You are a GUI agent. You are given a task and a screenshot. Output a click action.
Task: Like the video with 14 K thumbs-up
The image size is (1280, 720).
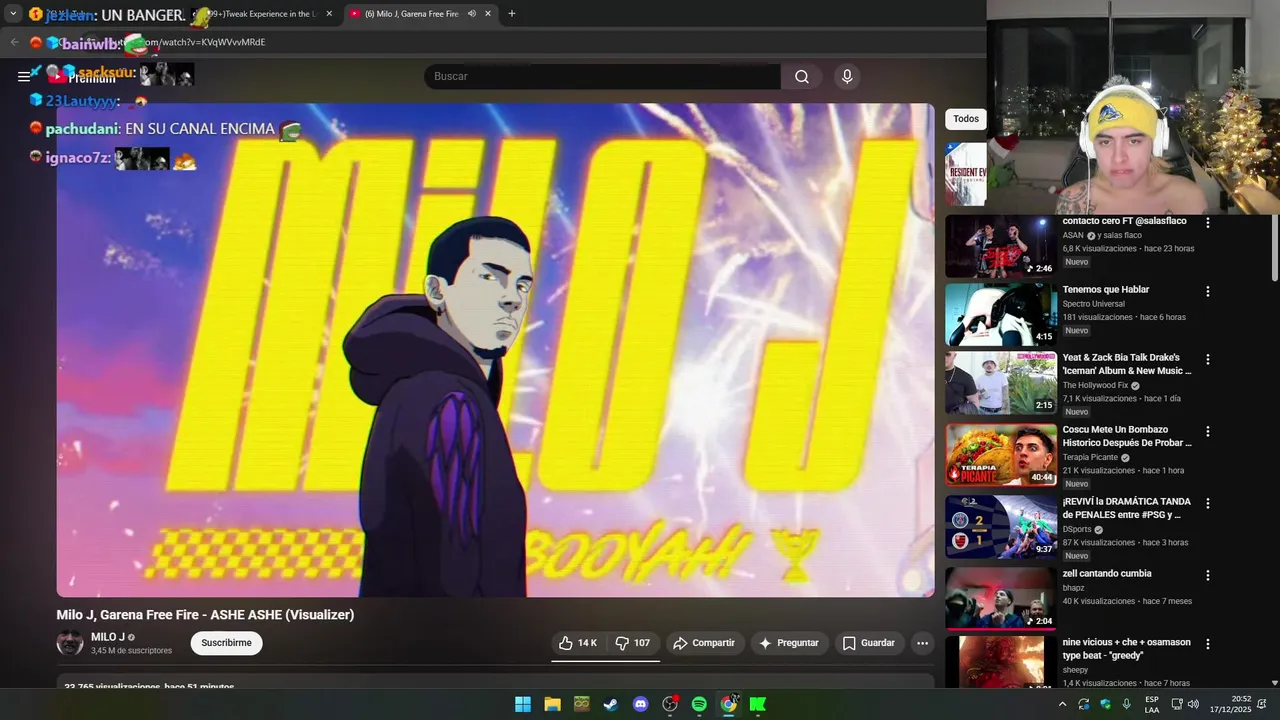[x=578, y=643]
